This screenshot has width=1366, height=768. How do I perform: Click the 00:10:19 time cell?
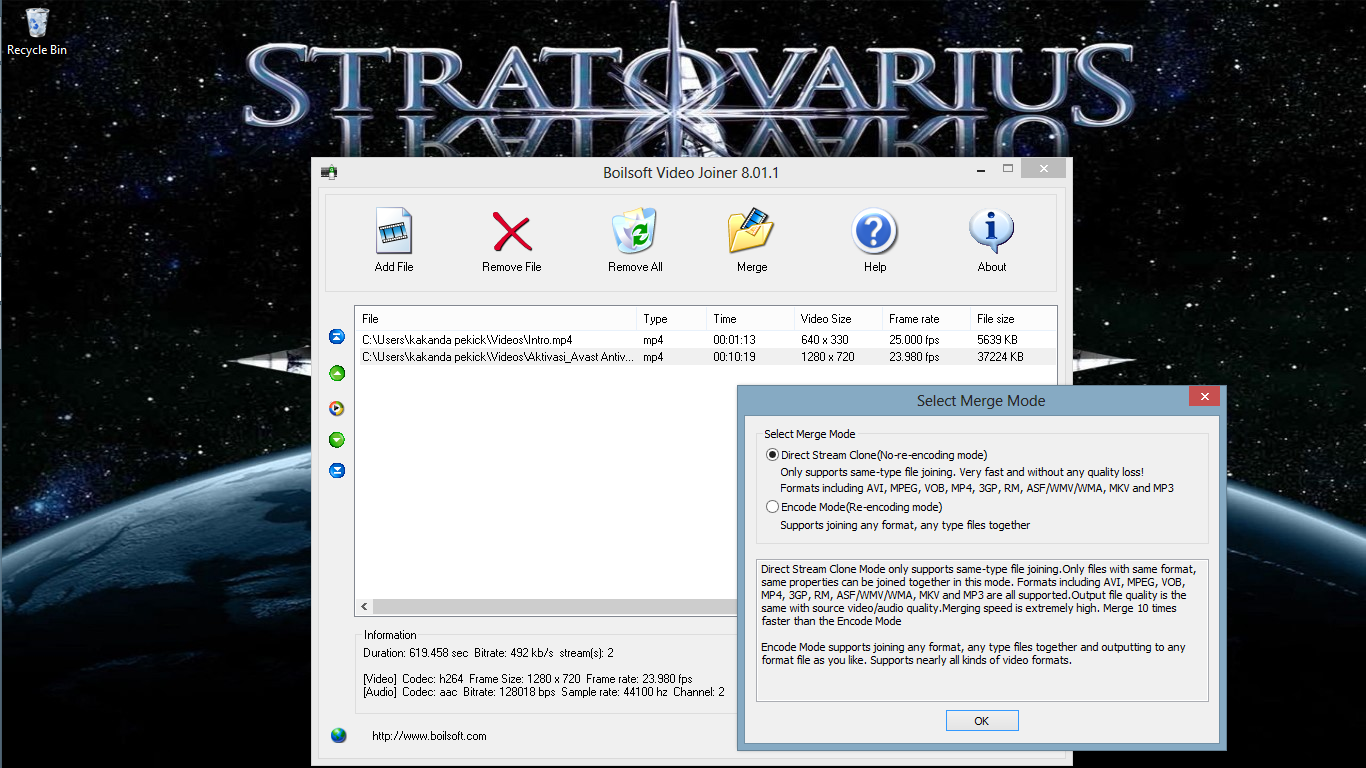coord(734,356)
